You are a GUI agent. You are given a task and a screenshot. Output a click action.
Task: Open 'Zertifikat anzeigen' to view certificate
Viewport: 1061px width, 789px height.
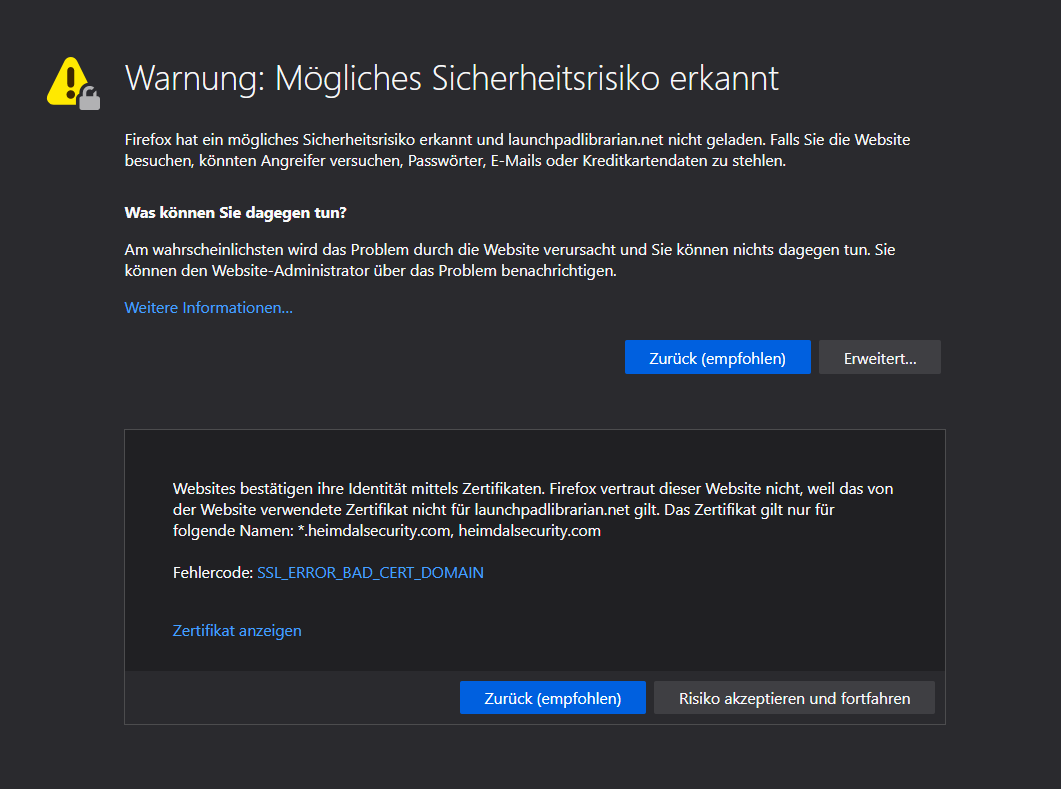click(x=237, y=631)
